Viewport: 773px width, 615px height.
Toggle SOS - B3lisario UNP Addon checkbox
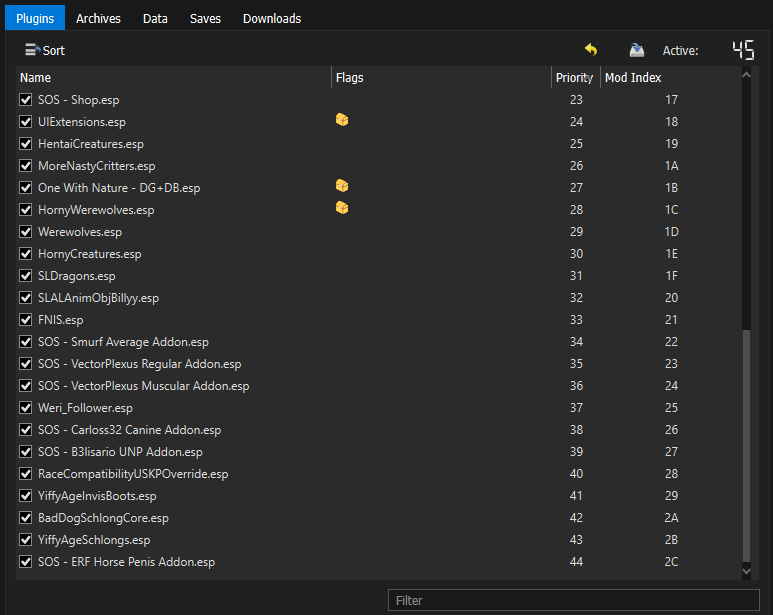[26, 451]
